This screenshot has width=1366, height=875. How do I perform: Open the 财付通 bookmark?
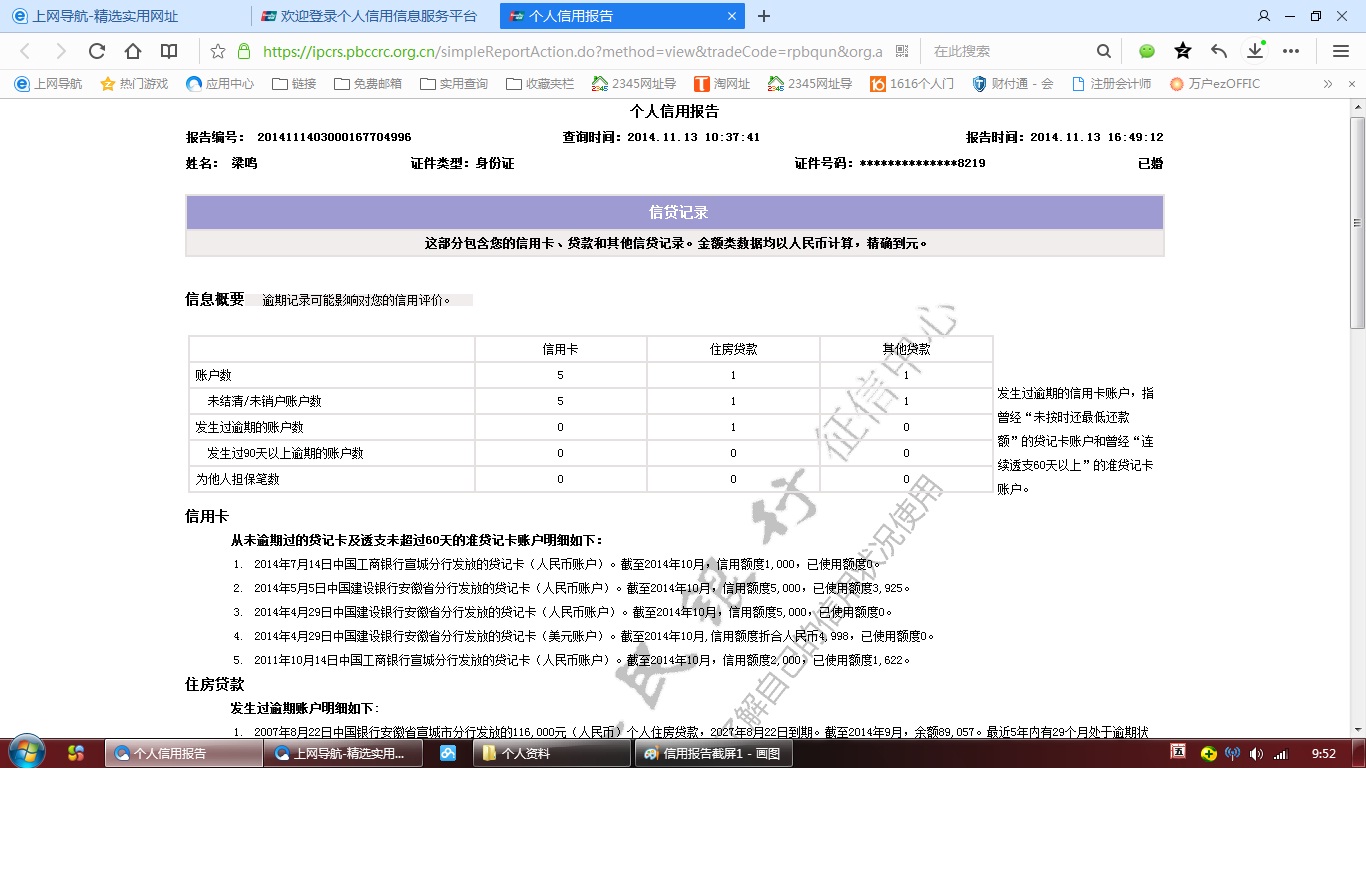coord(1013,84)
